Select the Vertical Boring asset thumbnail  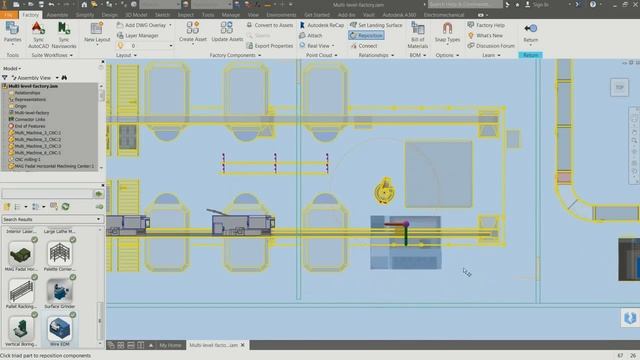[x=21, y=328]
